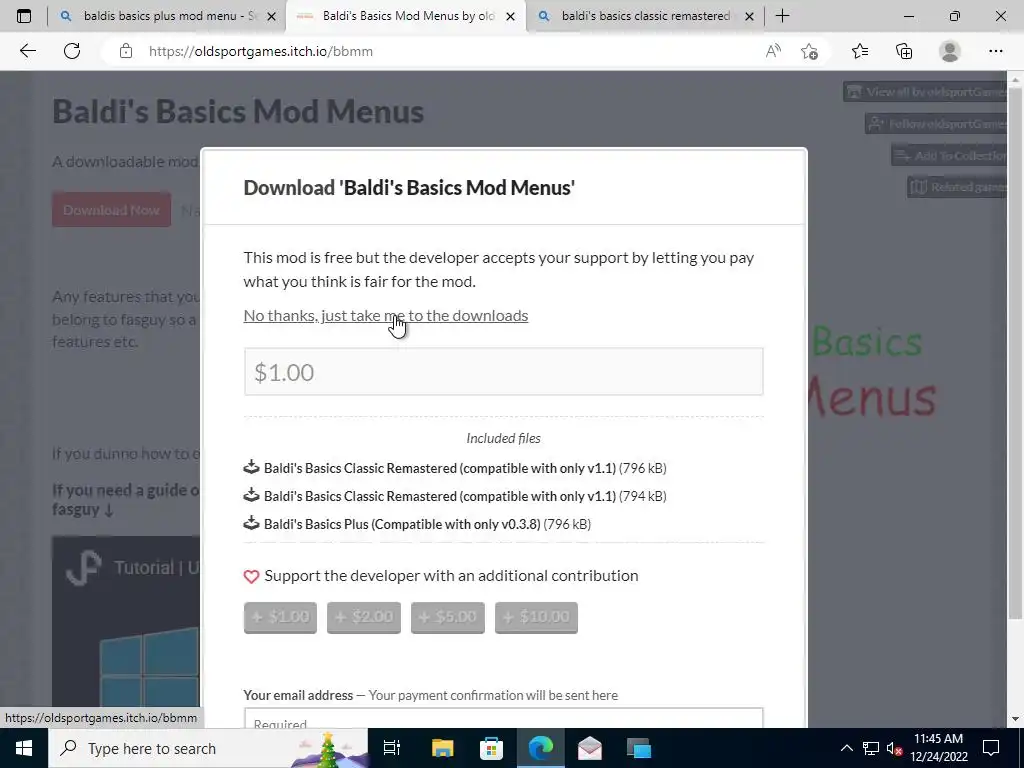Screen dimensions: 1024x768
Task: Open the Favorites list icon
Action: [x=859, y=51]
